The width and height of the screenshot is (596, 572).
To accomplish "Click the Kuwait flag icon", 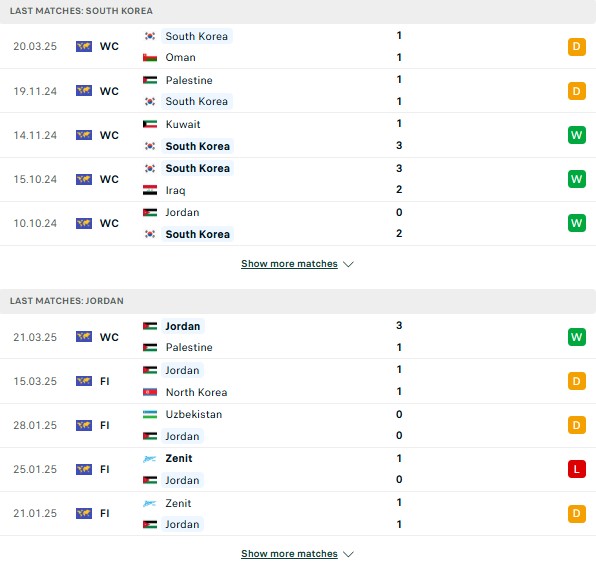I will tap(150, 124).
